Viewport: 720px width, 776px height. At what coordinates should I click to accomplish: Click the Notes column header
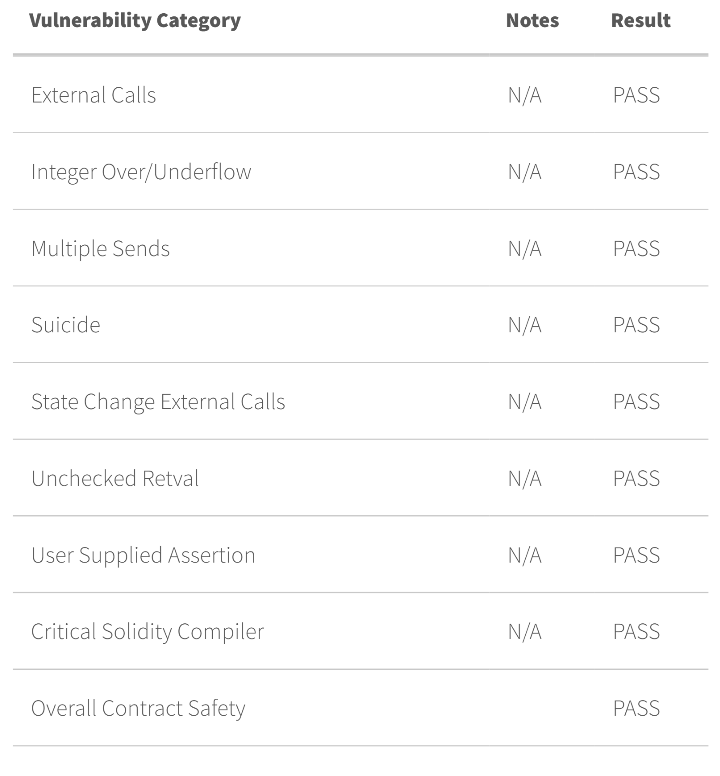click(x=532, y=20)
